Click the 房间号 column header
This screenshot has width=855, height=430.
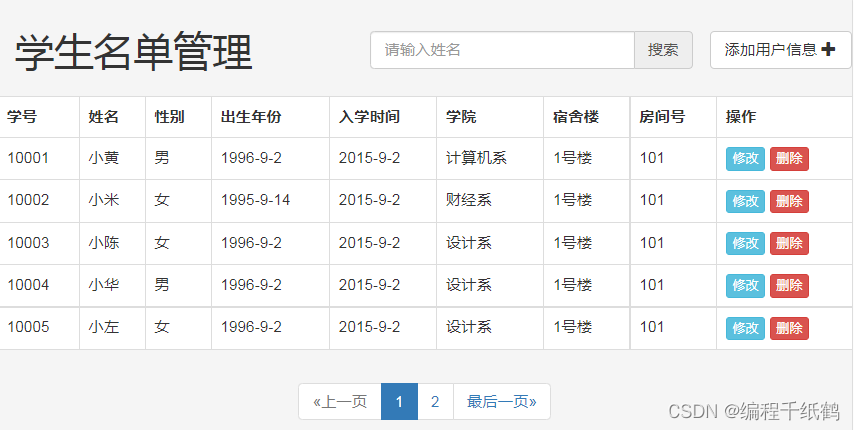(x=662, y=117)
